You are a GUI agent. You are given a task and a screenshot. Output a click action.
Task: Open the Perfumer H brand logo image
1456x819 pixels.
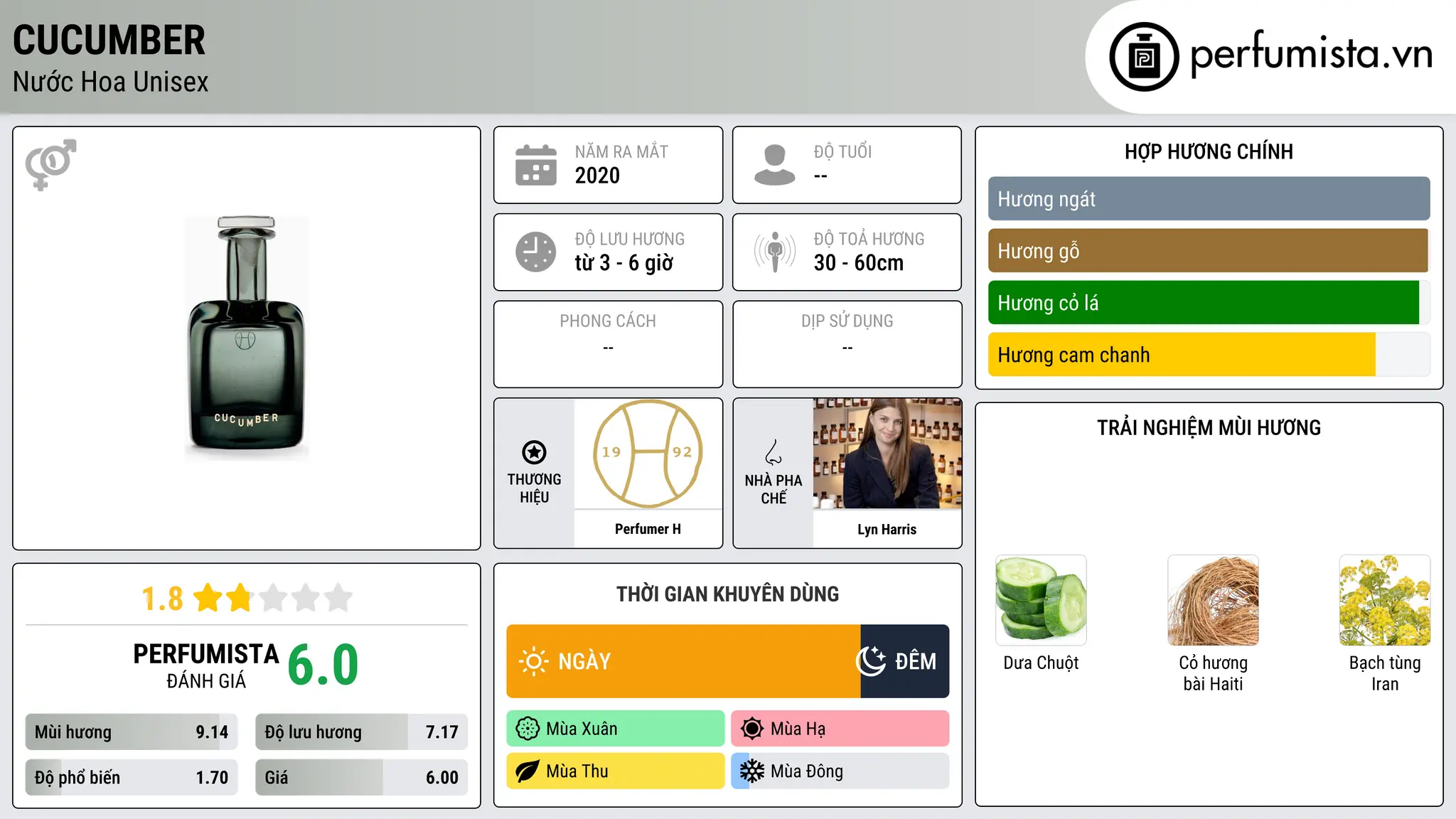point(648,454)
